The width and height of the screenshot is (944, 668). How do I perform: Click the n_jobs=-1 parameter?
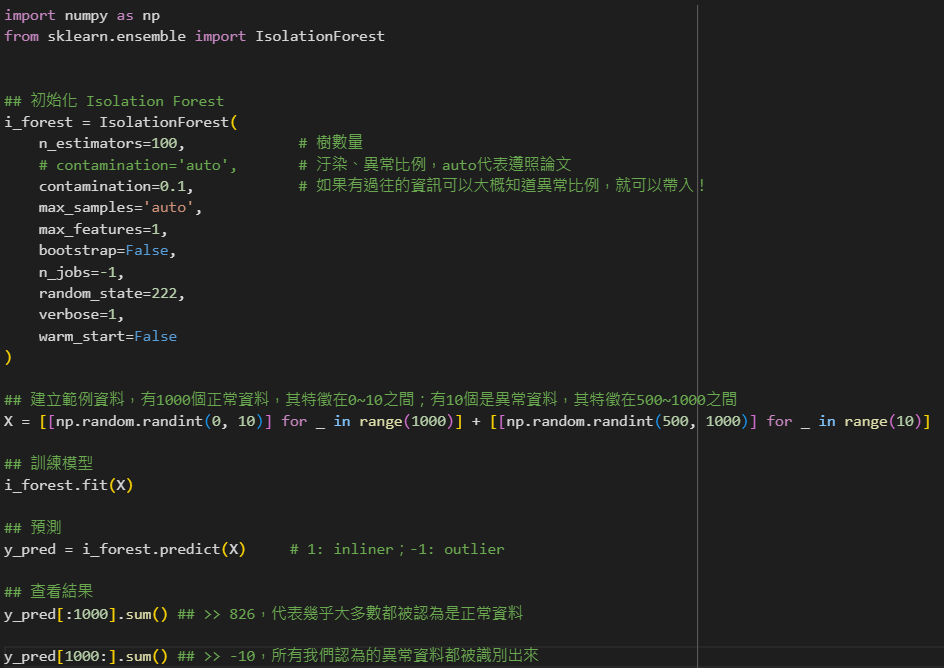click(x=82, y=272)
